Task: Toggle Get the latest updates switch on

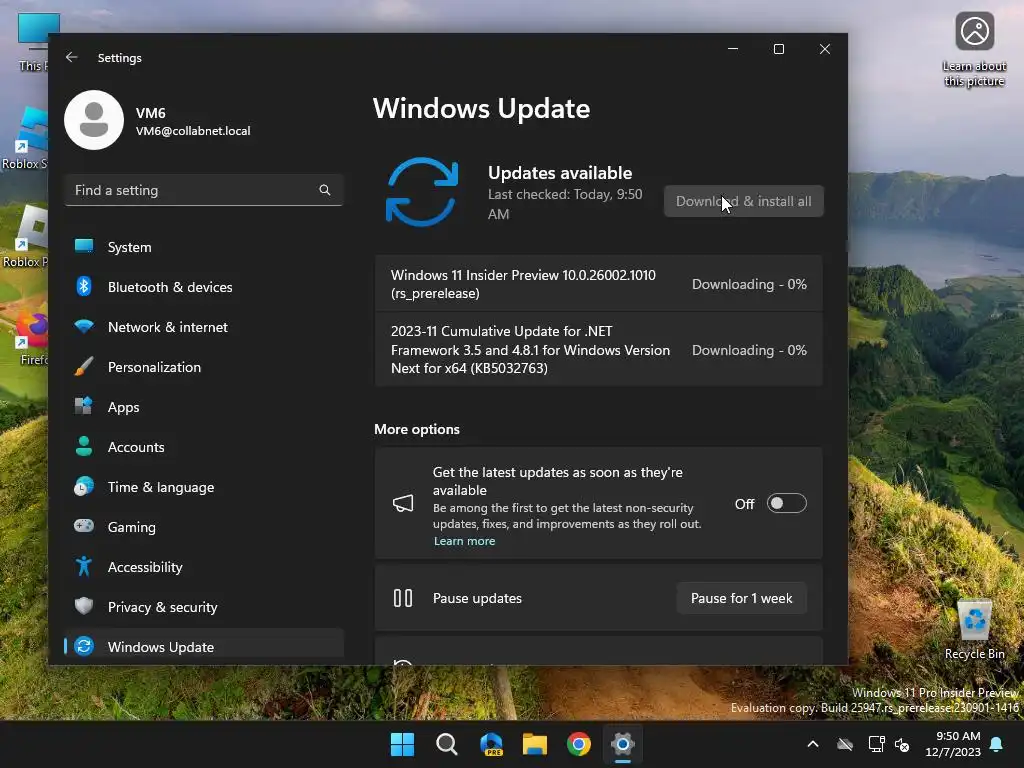Action: 786,504
